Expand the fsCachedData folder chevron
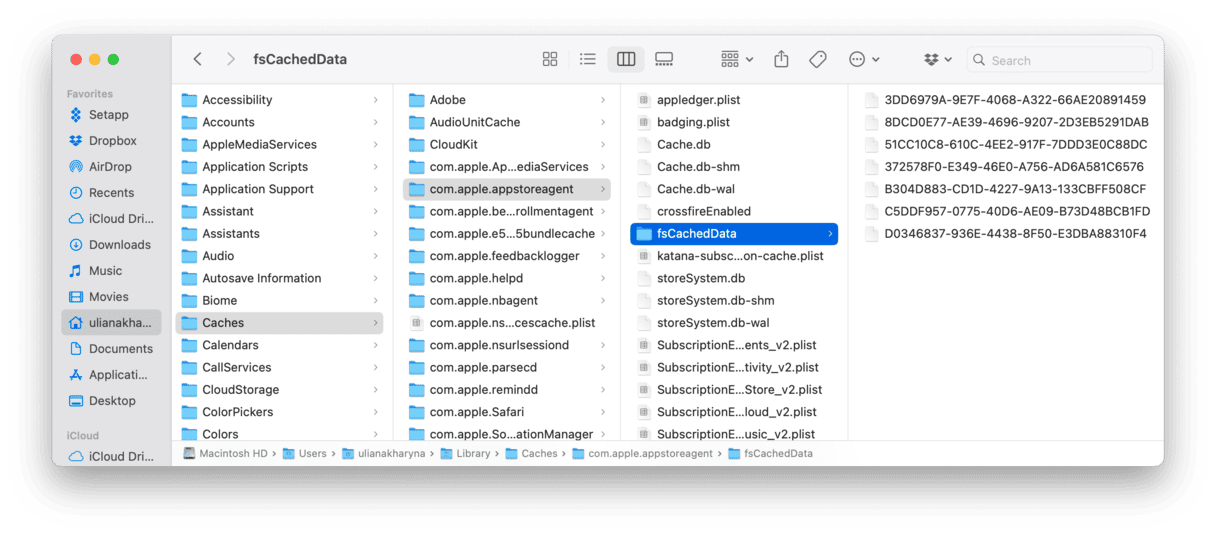Screen dimensions: 1216x535 829,234
